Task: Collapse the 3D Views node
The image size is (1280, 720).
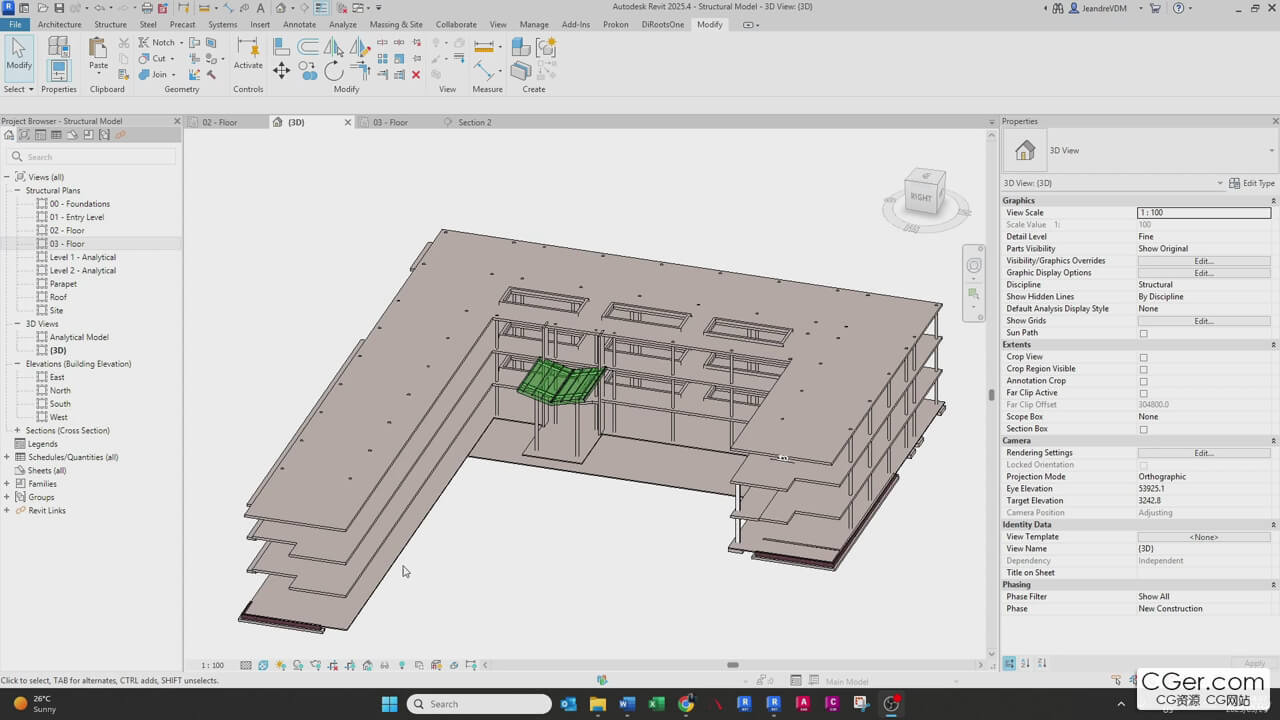Action: pos(17,324)
